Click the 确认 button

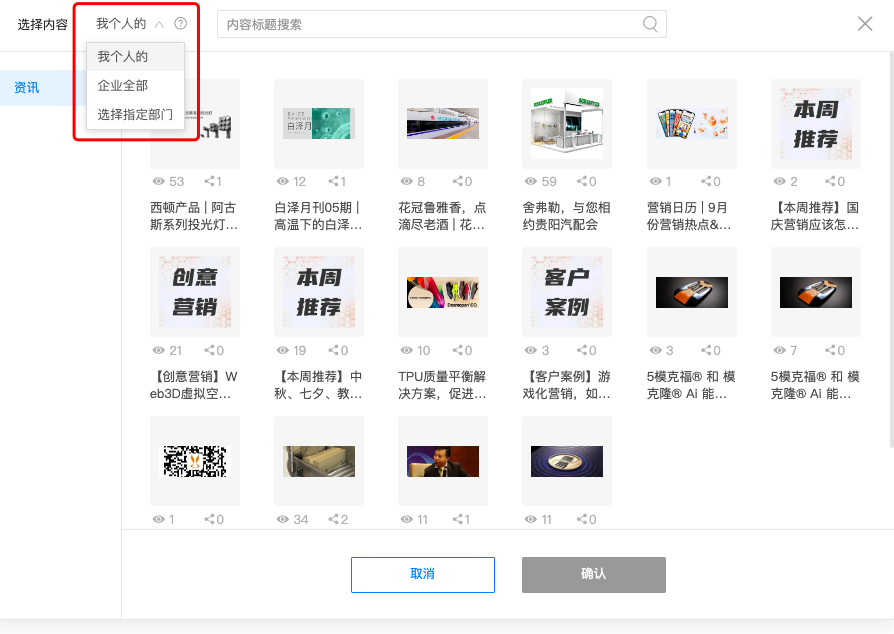(x=594, y=574)
